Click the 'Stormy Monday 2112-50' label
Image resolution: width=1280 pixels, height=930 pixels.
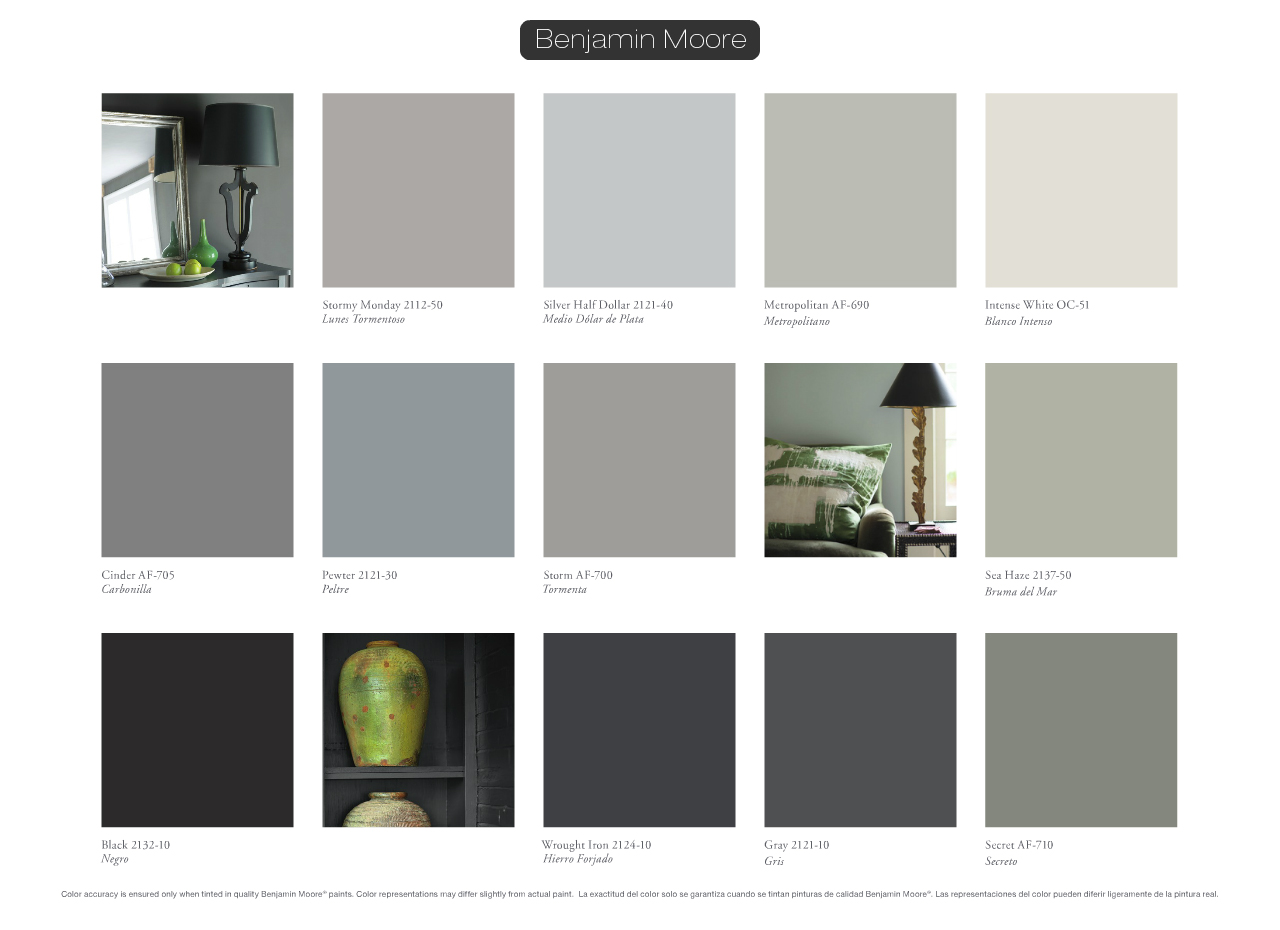click(x=382, y=305)
